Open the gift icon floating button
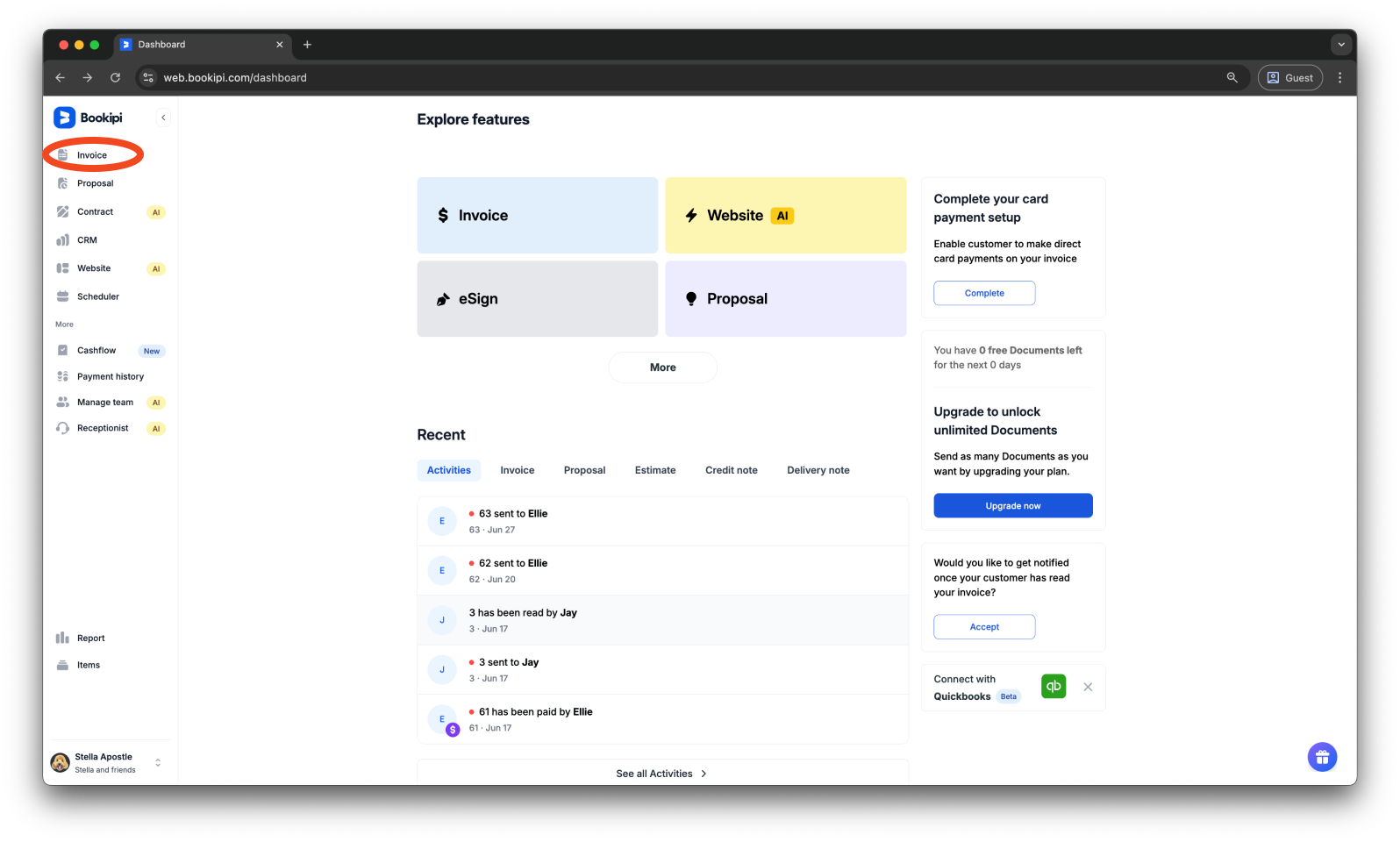Screen dimensions: 1400x842 (x=1322, y=757)
